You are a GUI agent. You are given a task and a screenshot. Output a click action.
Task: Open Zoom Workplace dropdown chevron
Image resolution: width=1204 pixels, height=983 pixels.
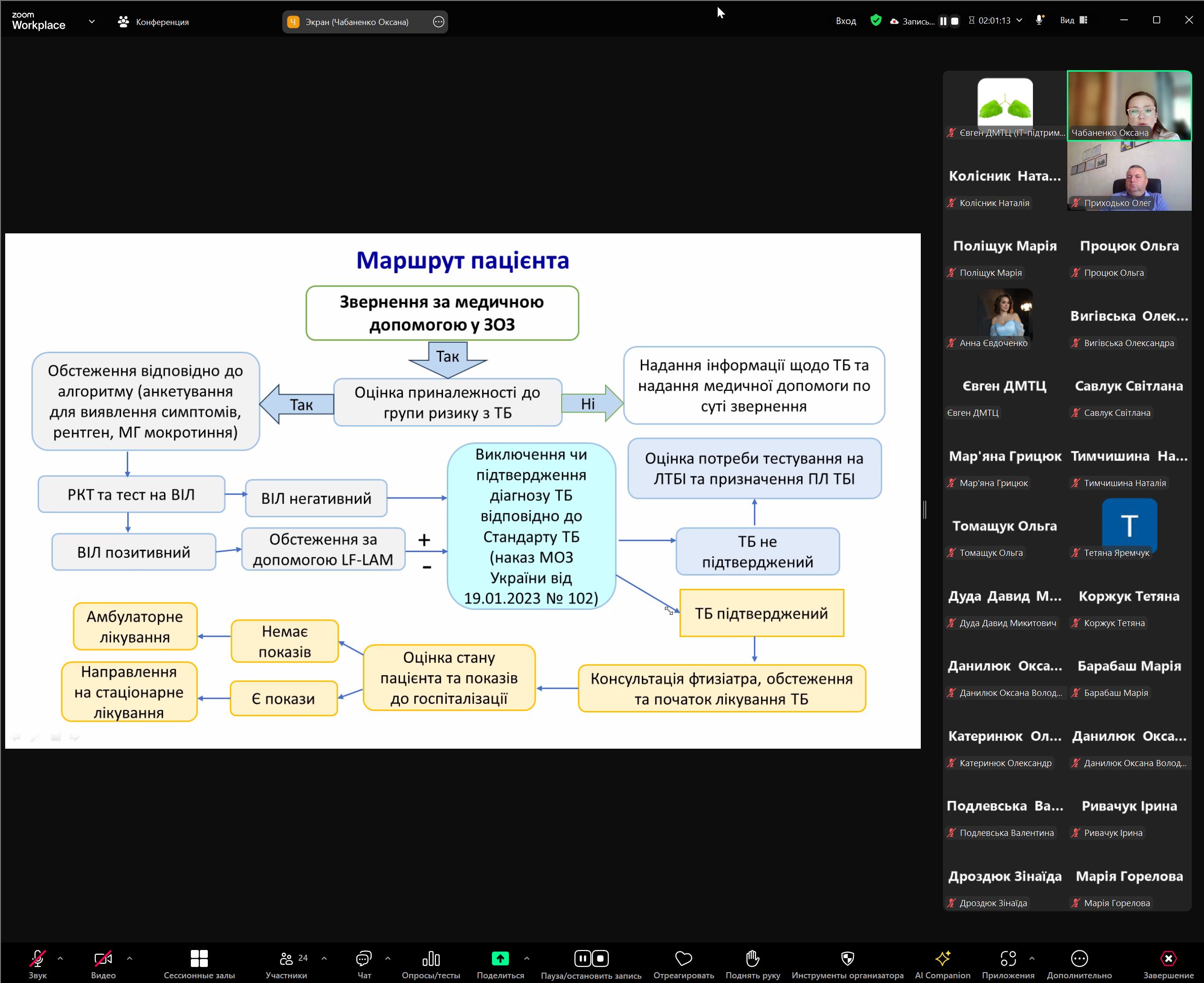pyautogui.click(x=92, y=22)
